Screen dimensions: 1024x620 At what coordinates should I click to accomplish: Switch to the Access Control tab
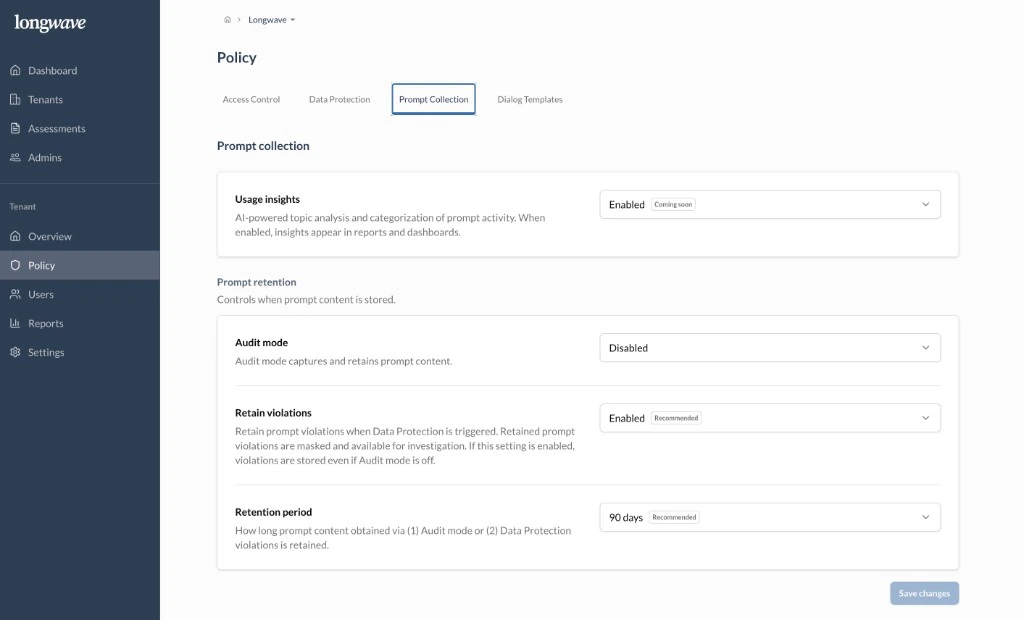(251, 99)
